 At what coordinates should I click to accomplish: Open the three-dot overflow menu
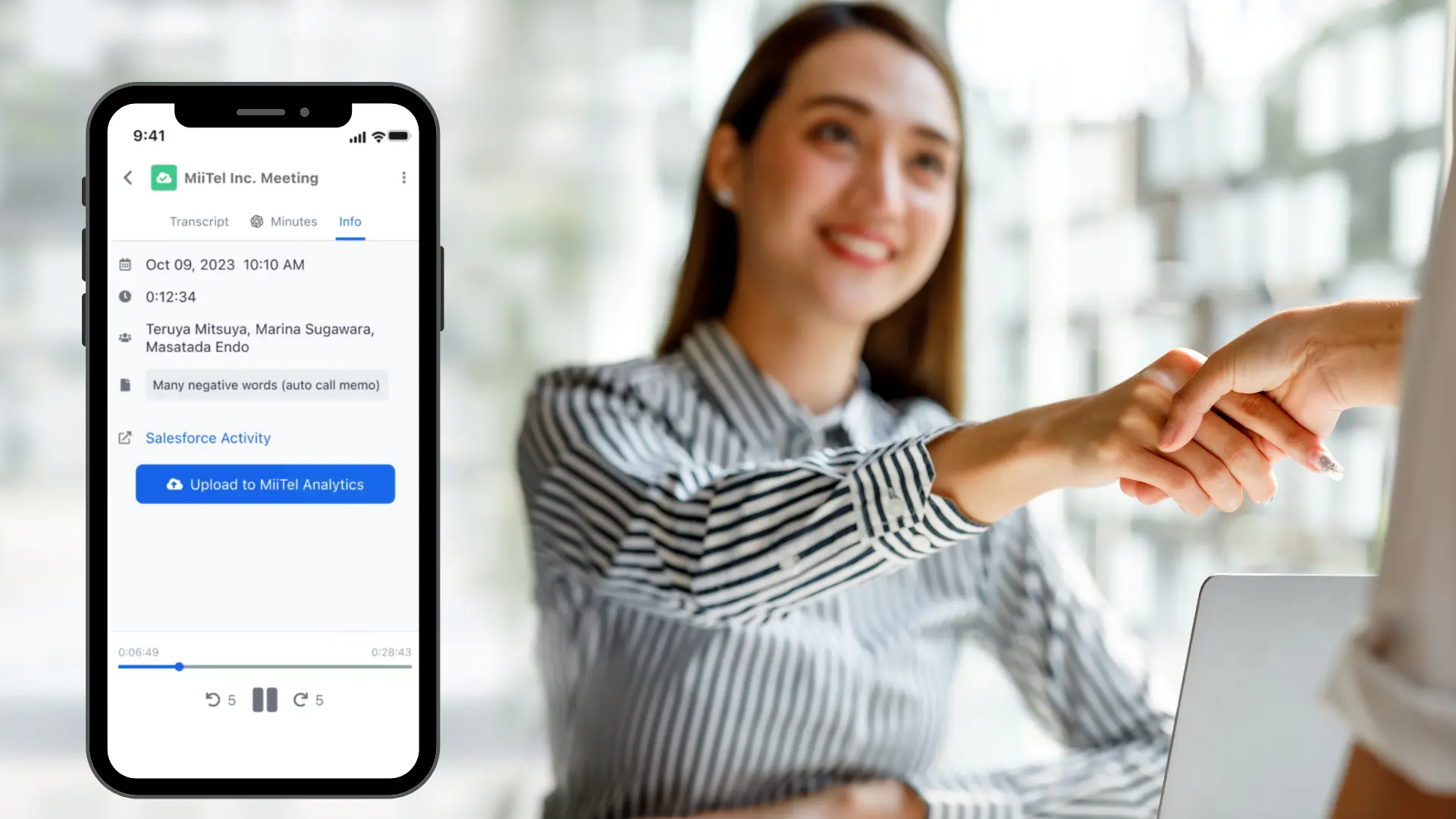pyautogui.click(x=404, y=178)
